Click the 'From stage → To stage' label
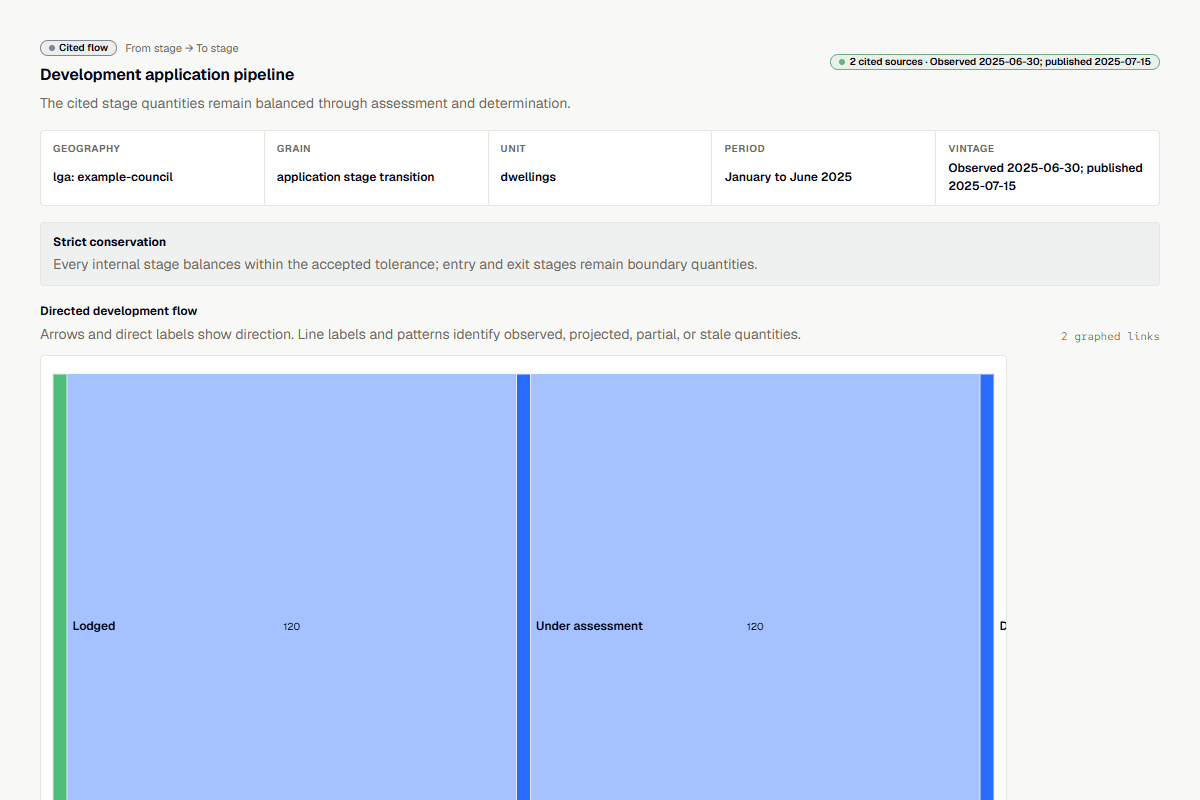This screenshot has width=1200, height=800. [x=182, y=48]
